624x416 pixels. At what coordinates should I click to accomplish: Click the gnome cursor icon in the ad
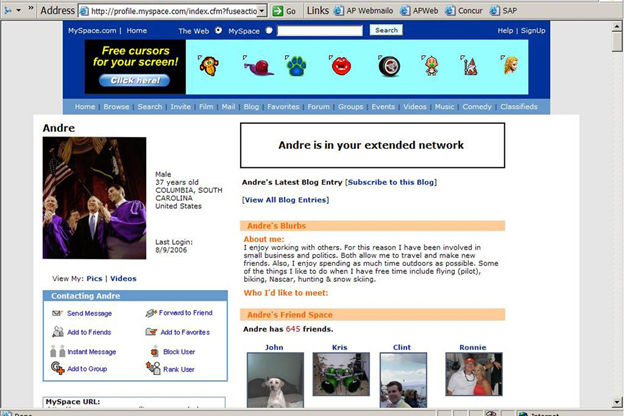tap(470, 66)
